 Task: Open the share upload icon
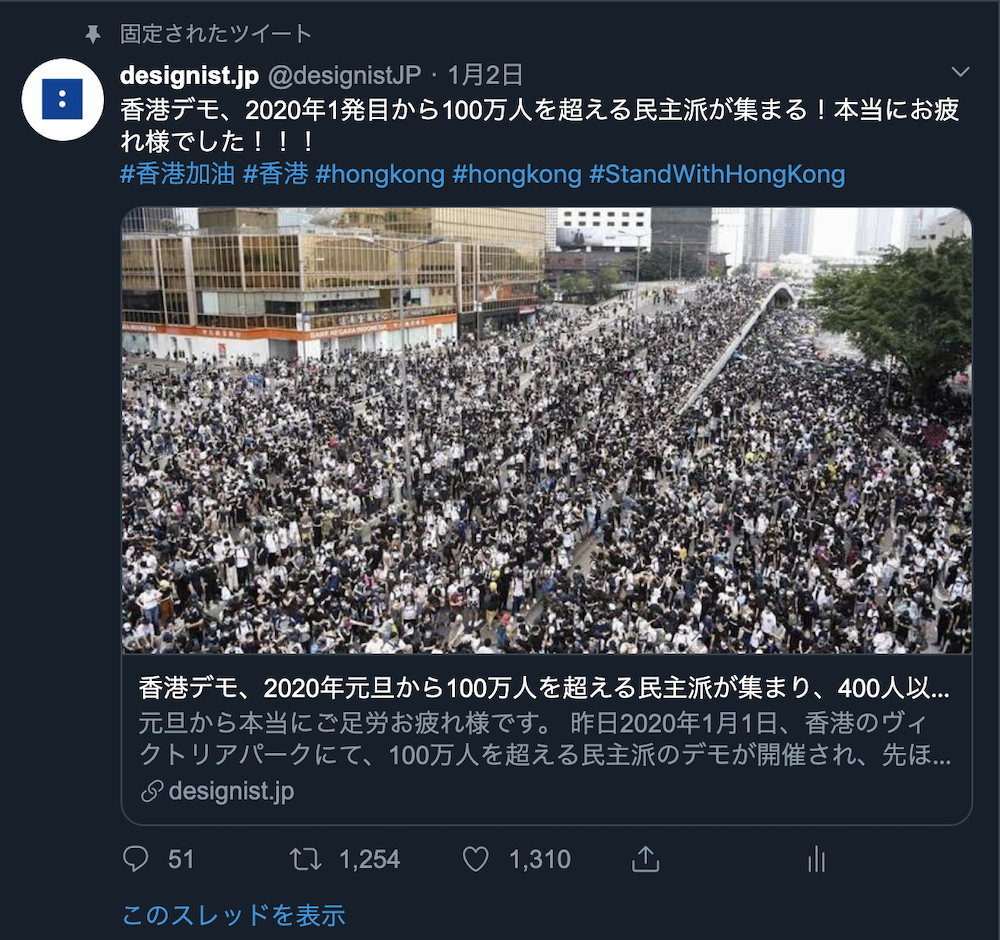coord(645,858)
